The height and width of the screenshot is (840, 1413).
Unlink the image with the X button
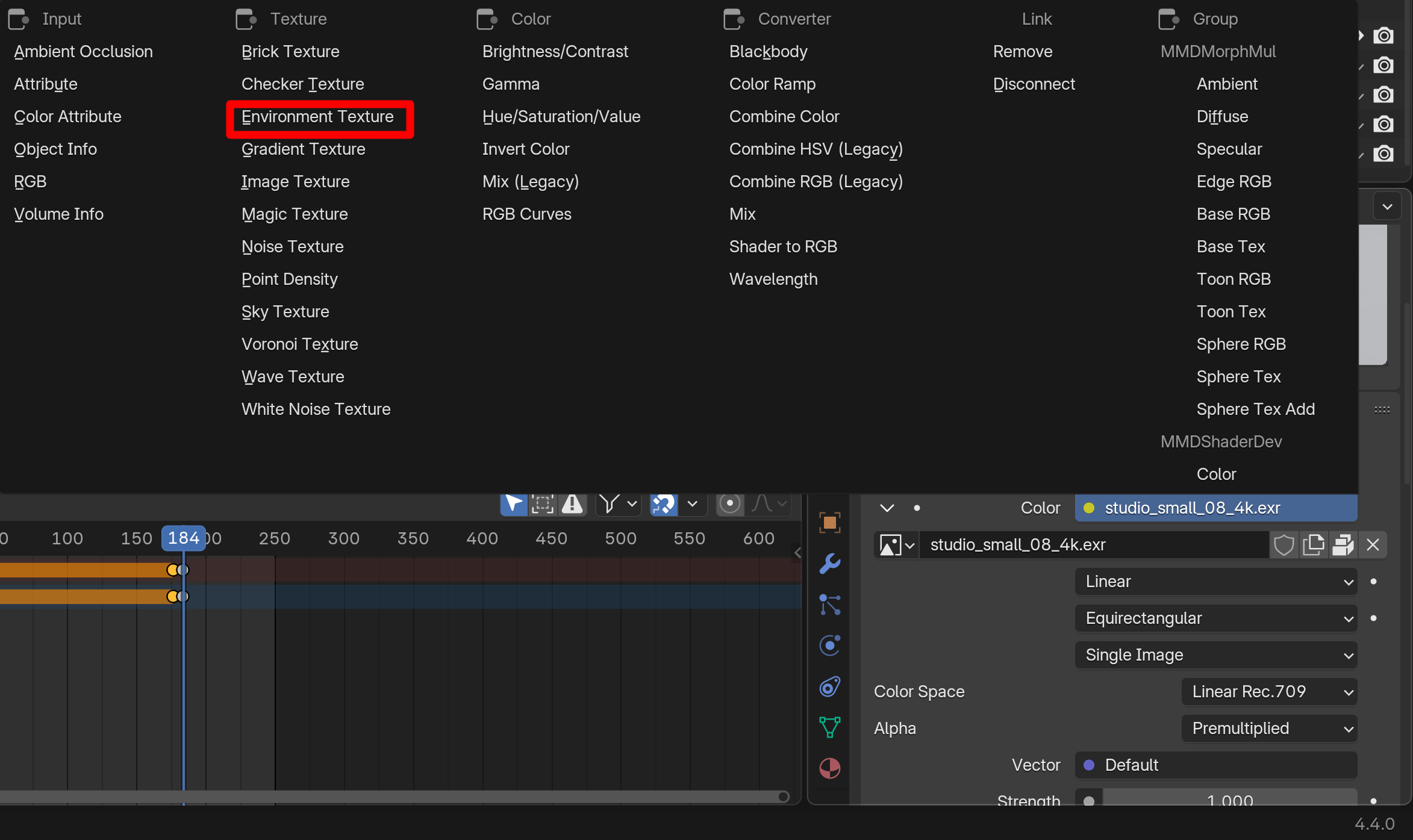tap(1373, 545)
